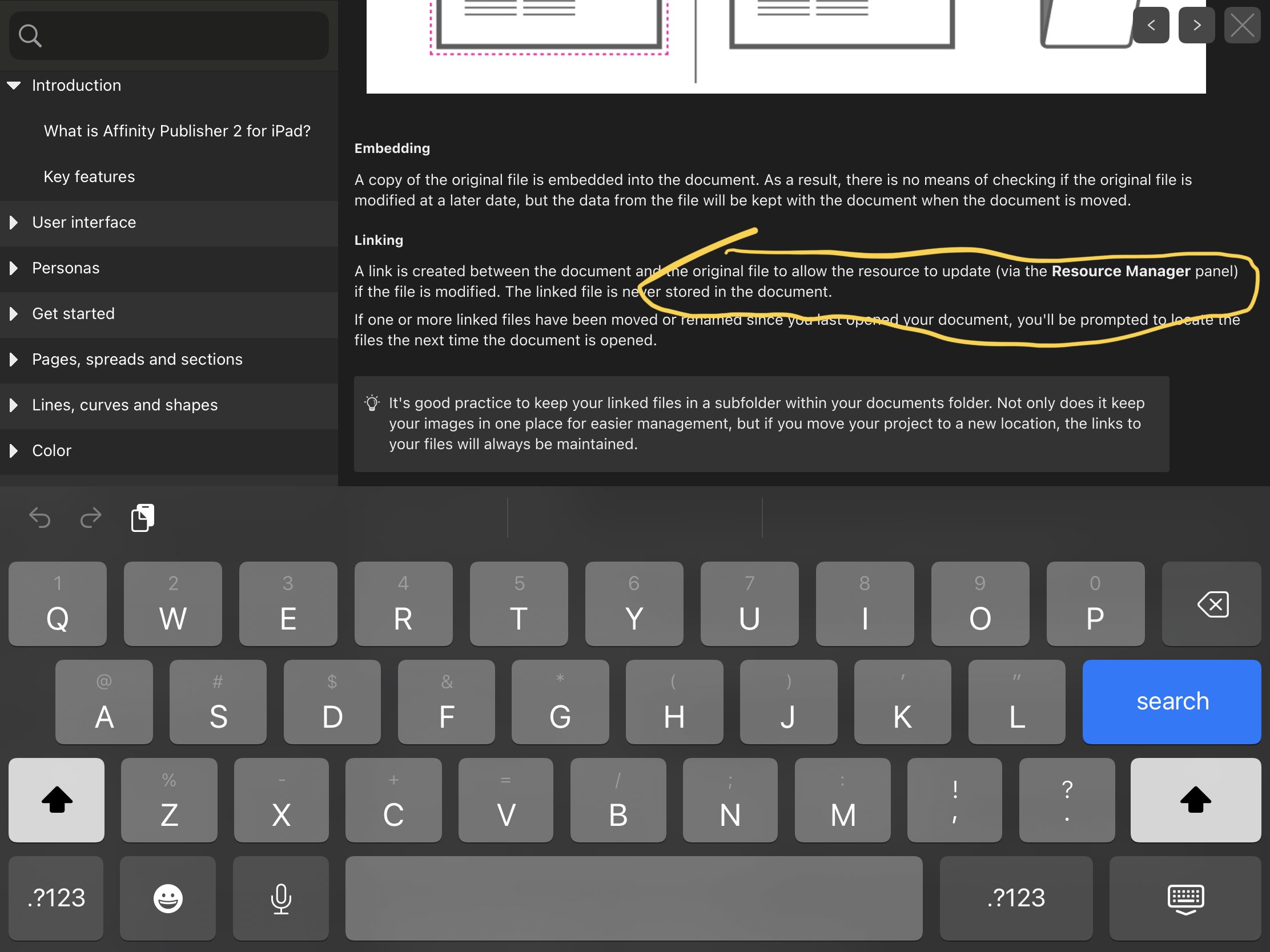Click the magnifying glass search icon
Image resolution: width=1270 pixels, height=952 pixels.
[30, 35]
